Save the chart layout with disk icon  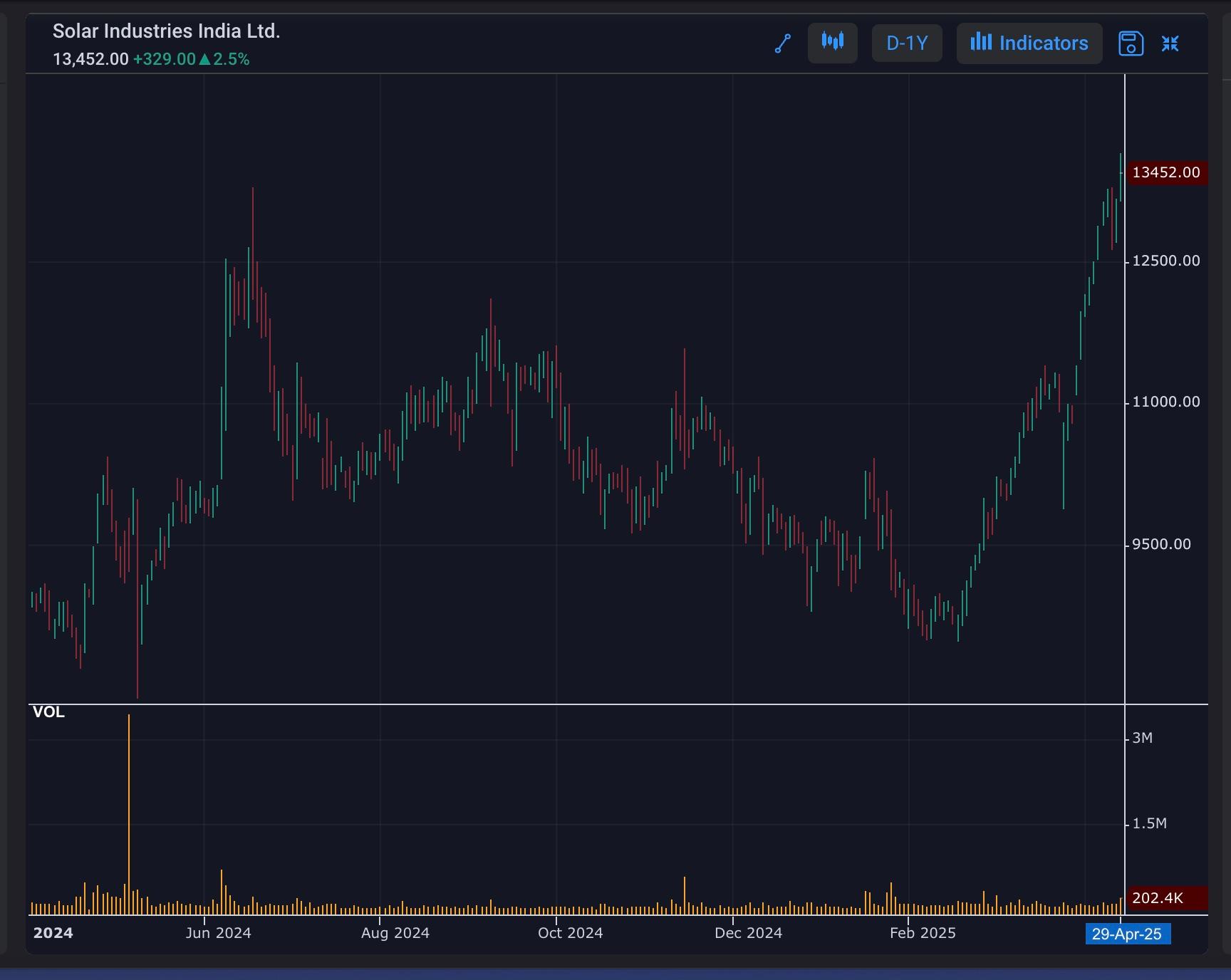click(x=1131, y=43)
